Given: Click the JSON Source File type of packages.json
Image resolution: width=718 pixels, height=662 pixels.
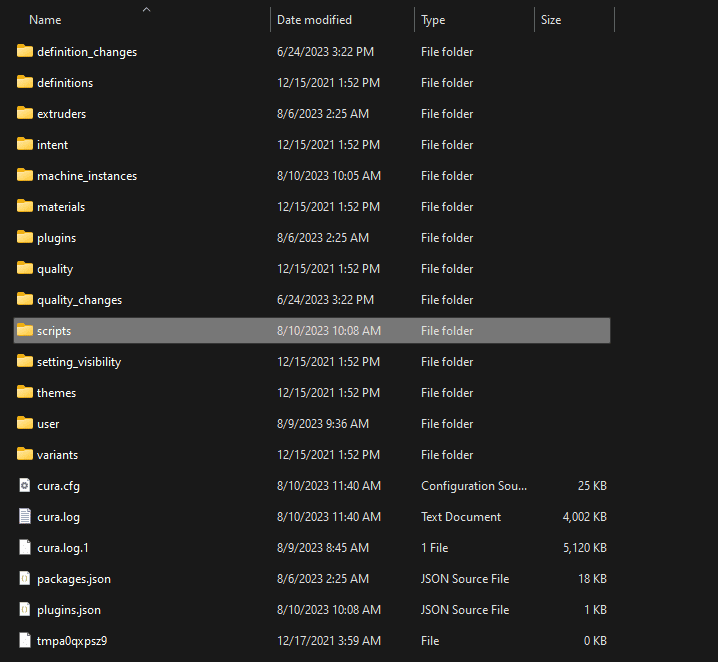Looking at the screenshot, I should coord(465,579).
